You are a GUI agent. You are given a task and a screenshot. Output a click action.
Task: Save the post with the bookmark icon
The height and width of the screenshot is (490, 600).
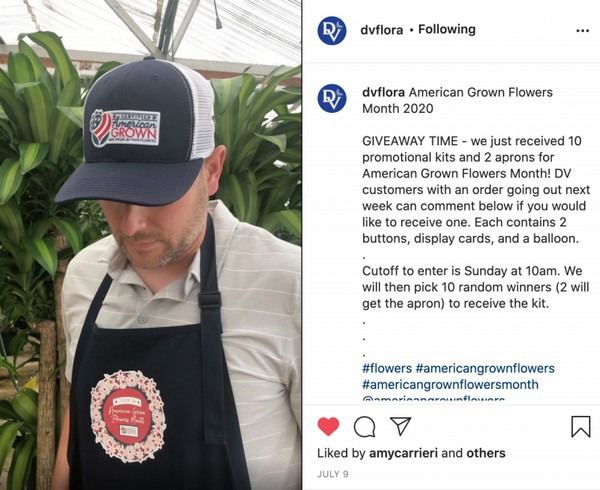pos(580,427)
